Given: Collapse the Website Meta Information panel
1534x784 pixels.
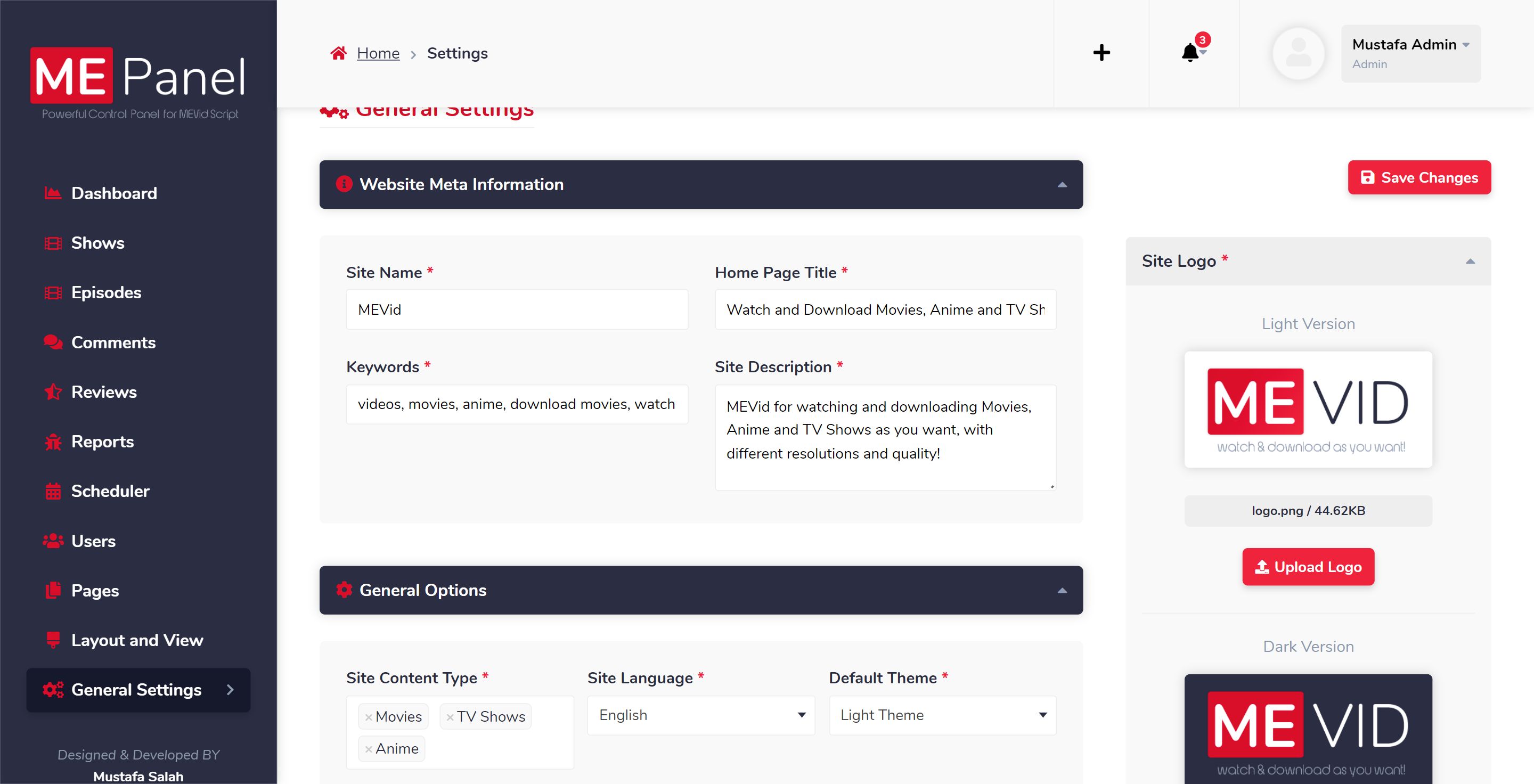Looking at the screenshot, I should 1062,184.
